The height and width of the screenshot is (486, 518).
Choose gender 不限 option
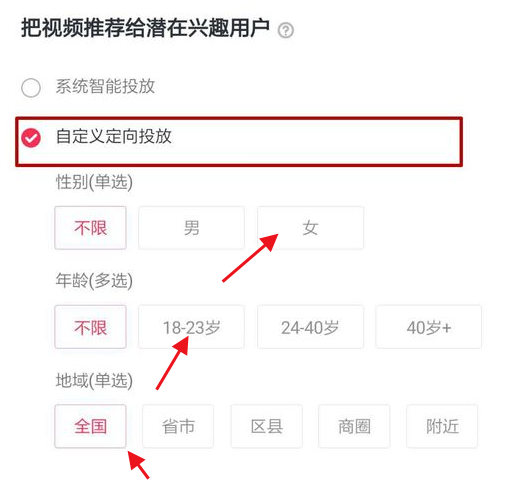coord(90,228)
